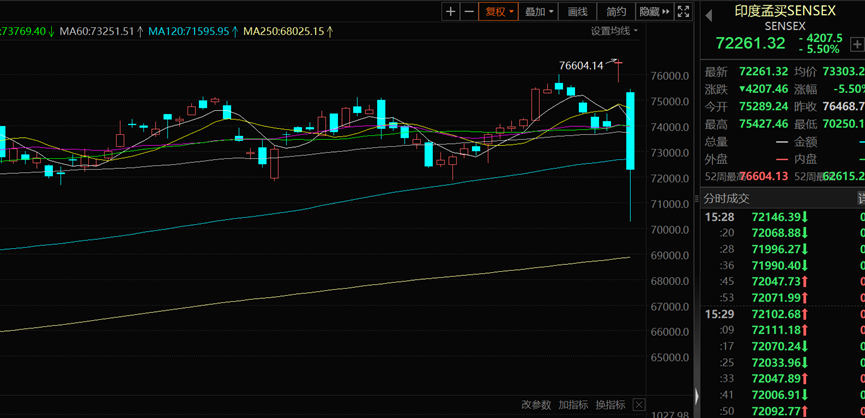The width and height of the screenshot is (865, 418).
Task: Select the trade row with 71996.27
Action: [x=783, y=249]
